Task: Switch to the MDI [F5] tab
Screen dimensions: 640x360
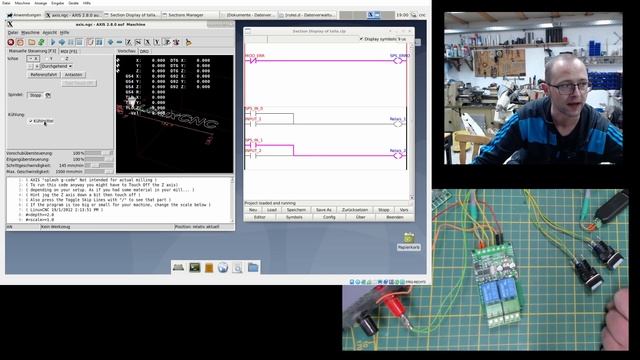Action: point(69,51)
